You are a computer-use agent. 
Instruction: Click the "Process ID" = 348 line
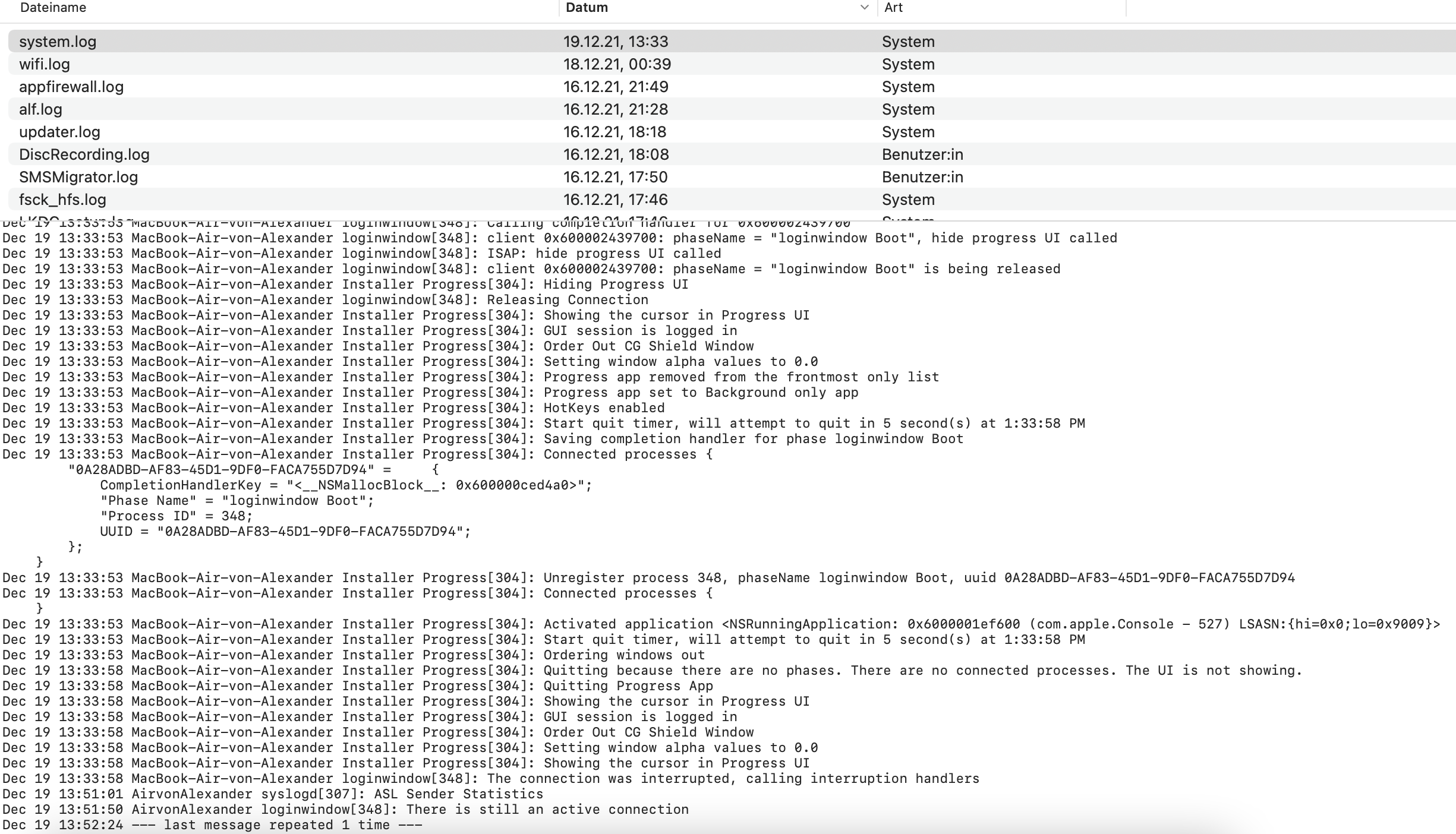(177, 516)
